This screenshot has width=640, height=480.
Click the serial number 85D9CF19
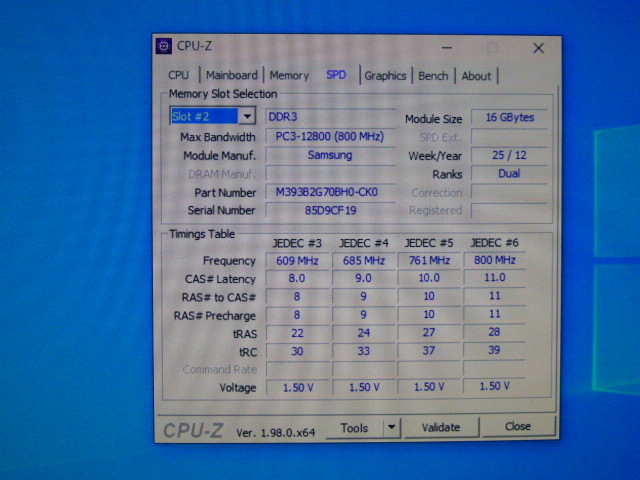coord(330,210)
